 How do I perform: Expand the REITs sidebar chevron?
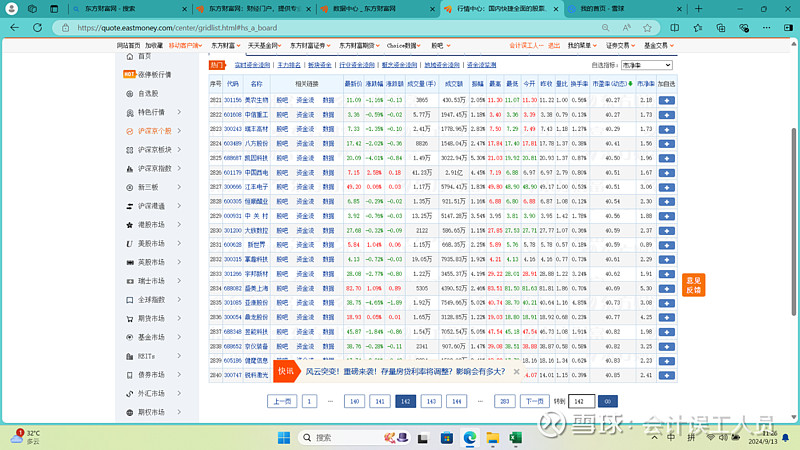coord(179,356)
